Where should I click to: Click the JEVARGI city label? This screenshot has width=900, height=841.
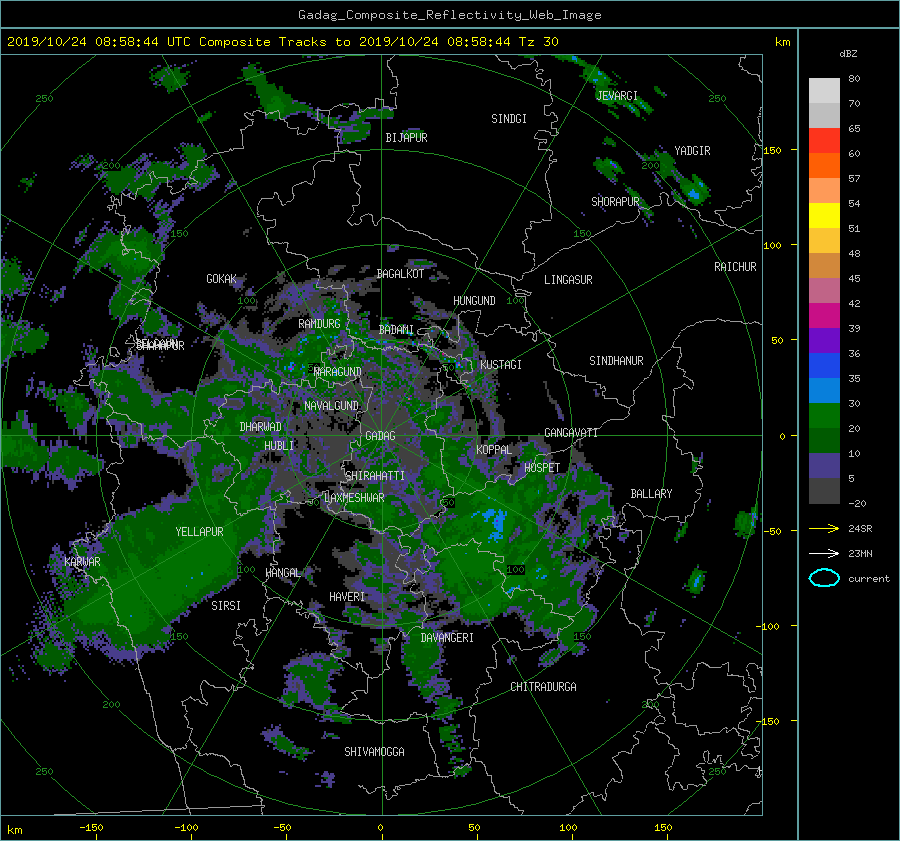[x=617, y=96]
